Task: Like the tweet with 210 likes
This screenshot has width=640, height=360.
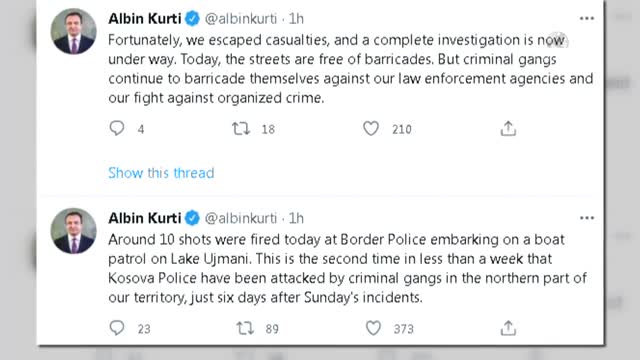Action: 371,129
